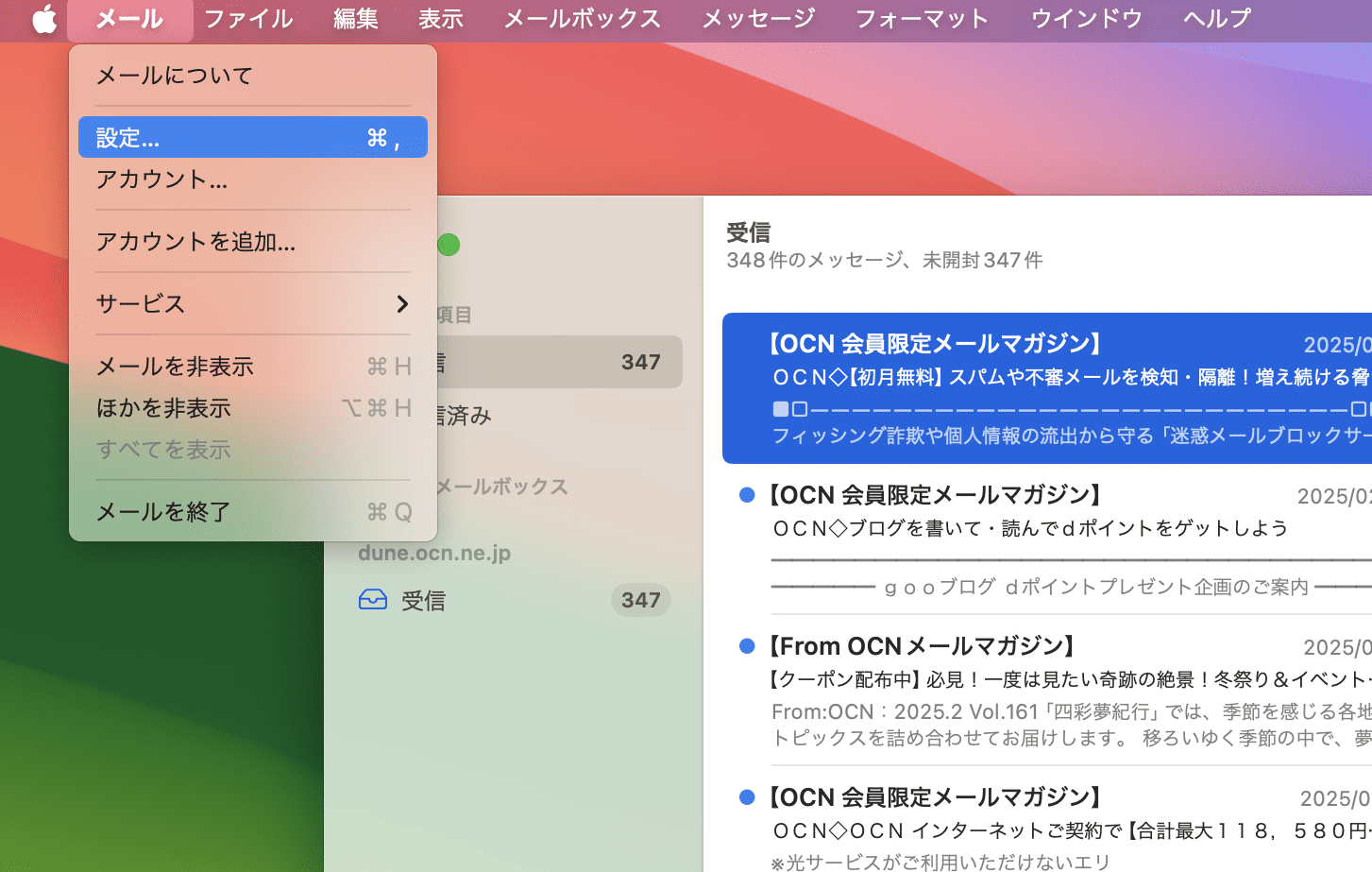The height and width of the screenshot is (872, 1372).
Task: Open the From OCN メールマガジン message
Action: (1047, 691)
